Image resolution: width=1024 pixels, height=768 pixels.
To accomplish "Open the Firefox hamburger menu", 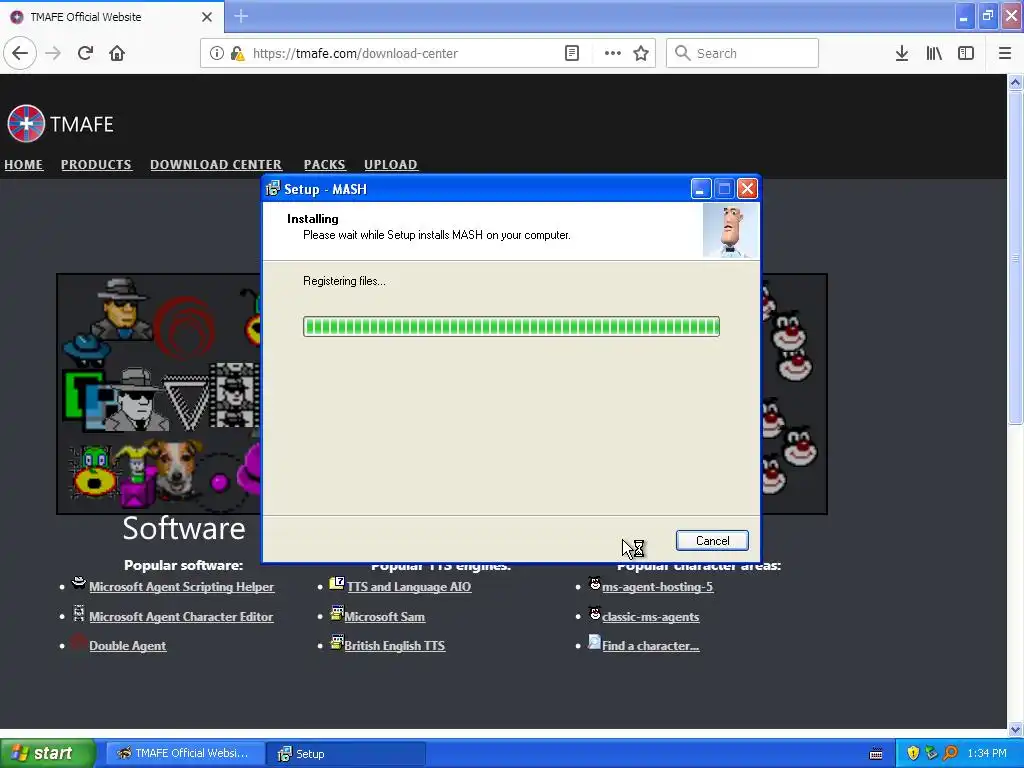I will [1005, 53].
